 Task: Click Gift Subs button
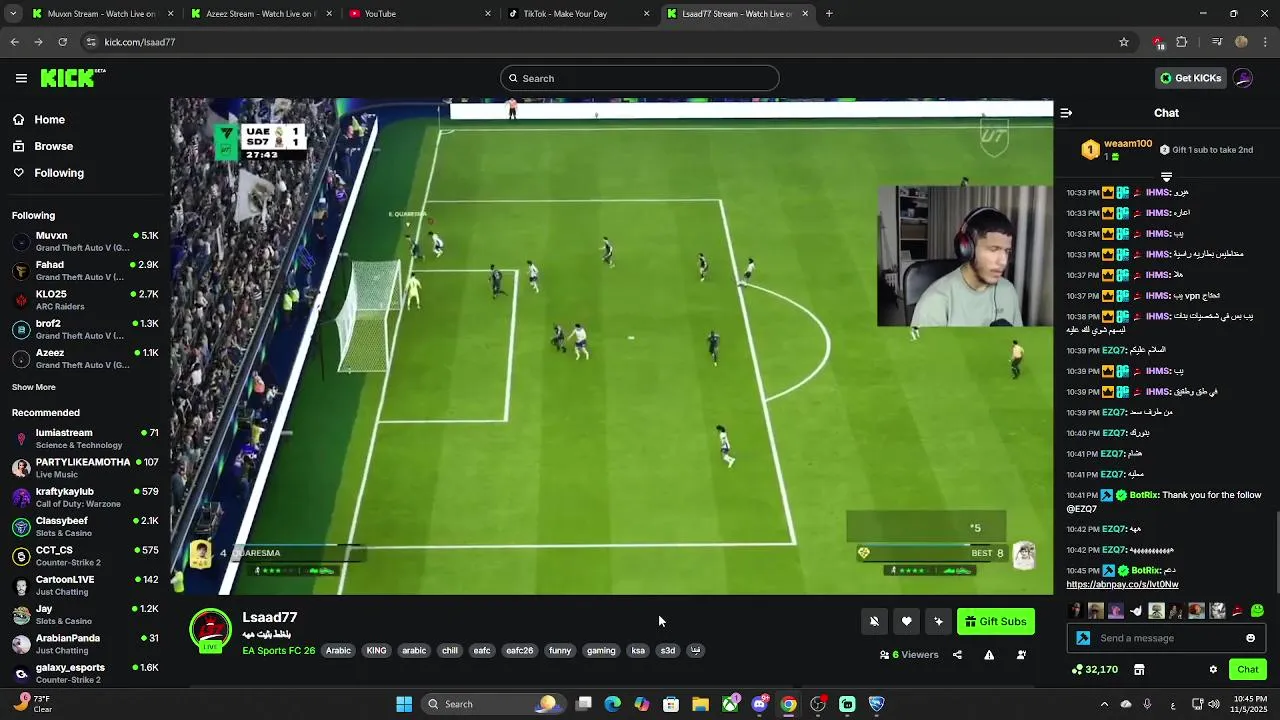pyautogui.click(x=995, y=621)
